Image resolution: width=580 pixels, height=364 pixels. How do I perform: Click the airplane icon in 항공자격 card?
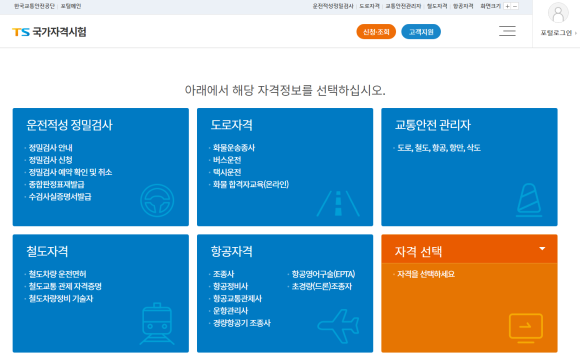pos(338,326)
